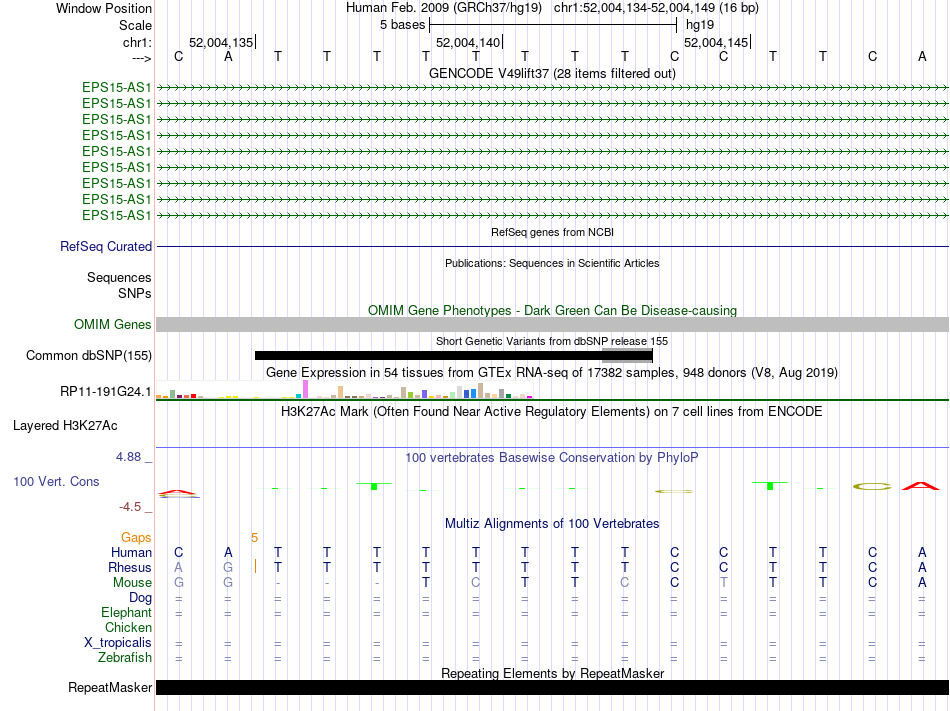Image resolution: width=950 pixels, height=711 pixels.
Task: Open the GTEx tissue expression bar chart
Action: (x=344, y=389)
